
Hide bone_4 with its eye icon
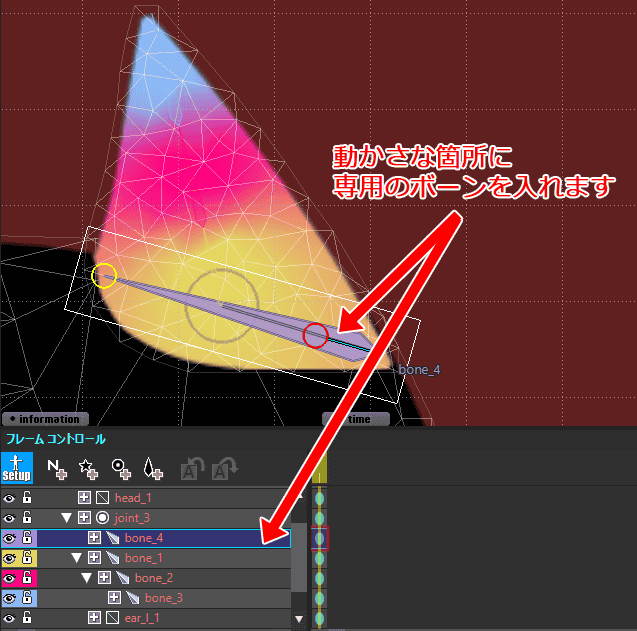click(9, 538)
